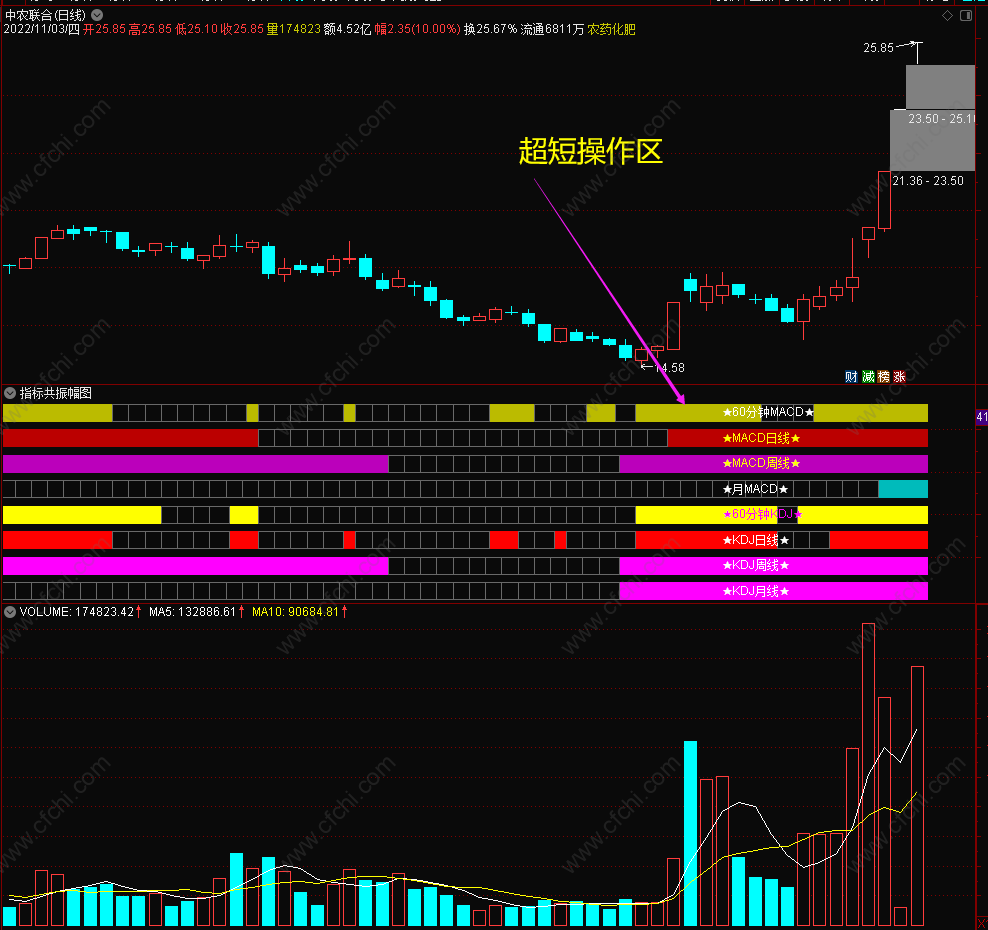Select the ★KDJ月线★ indicator label
Image resolution: width=988 pixels, height=930 pixels.
click(x=755, y=591)
